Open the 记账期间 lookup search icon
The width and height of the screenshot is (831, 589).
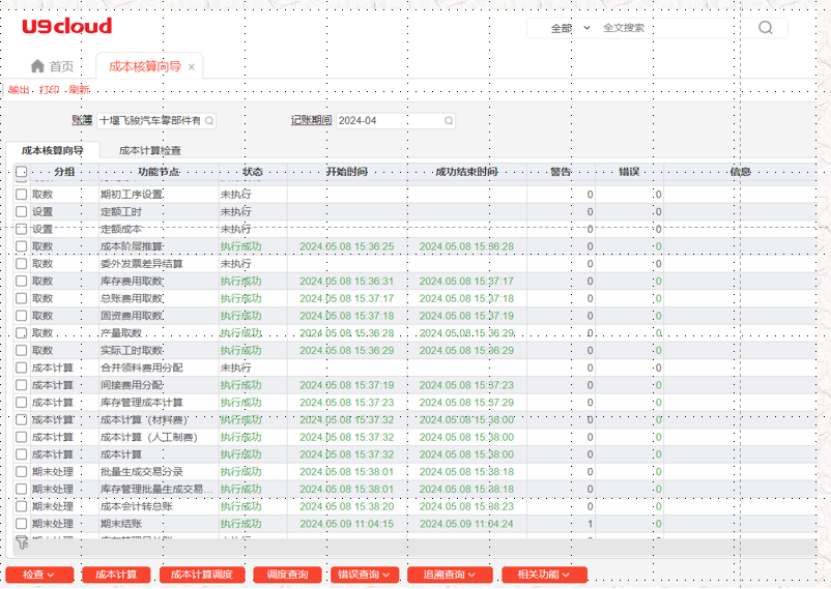(448, 120)
